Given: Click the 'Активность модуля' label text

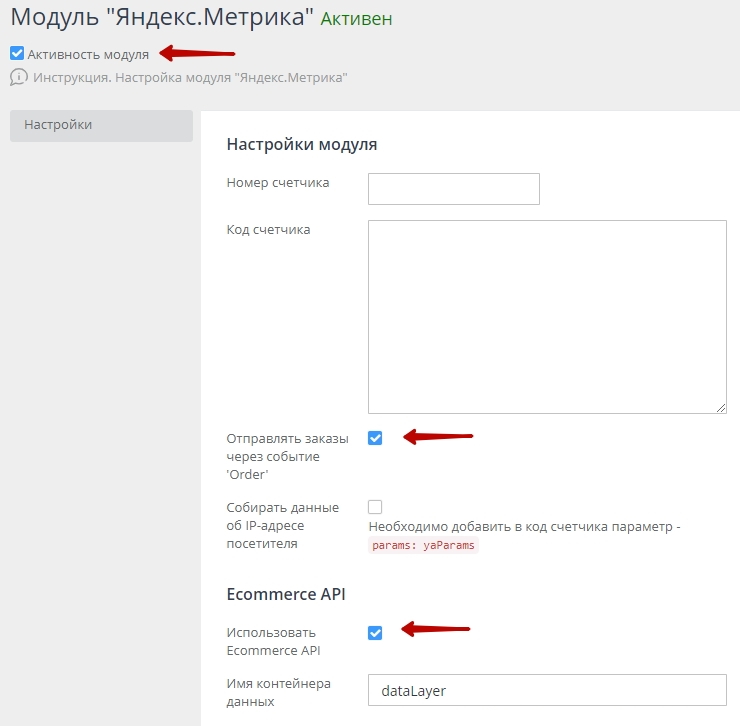Looking at the screenshot, I should (88, 55).
